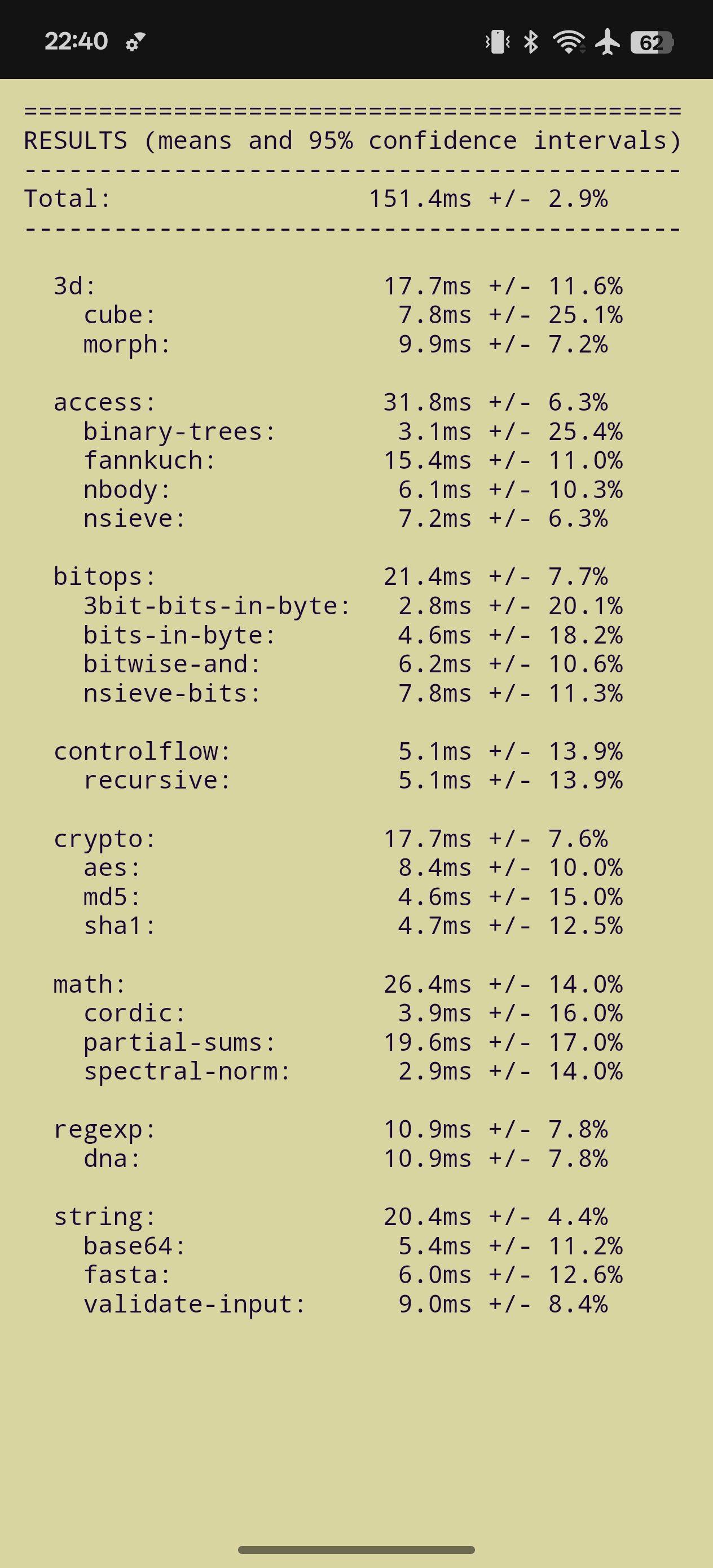
Task: Select the controlflow category row
Action: click(338, 751)
